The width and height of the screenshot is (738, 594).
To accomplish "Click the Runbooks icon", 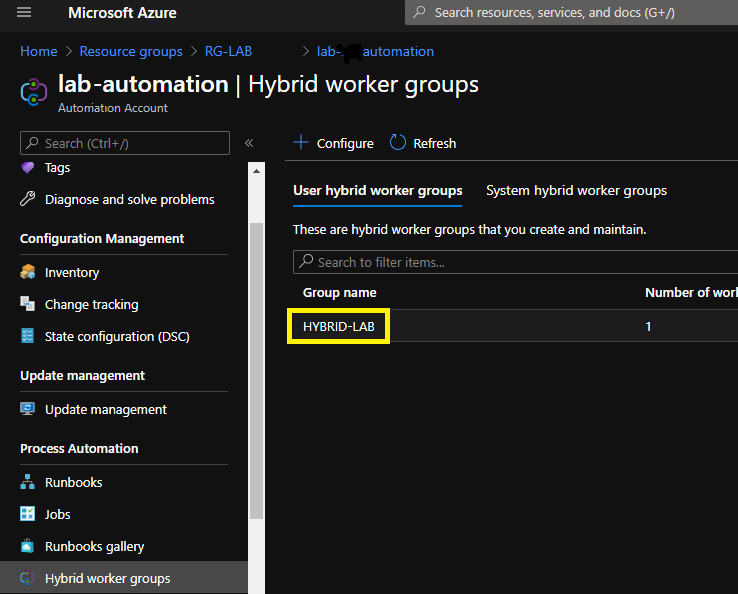I will (28, 482).
